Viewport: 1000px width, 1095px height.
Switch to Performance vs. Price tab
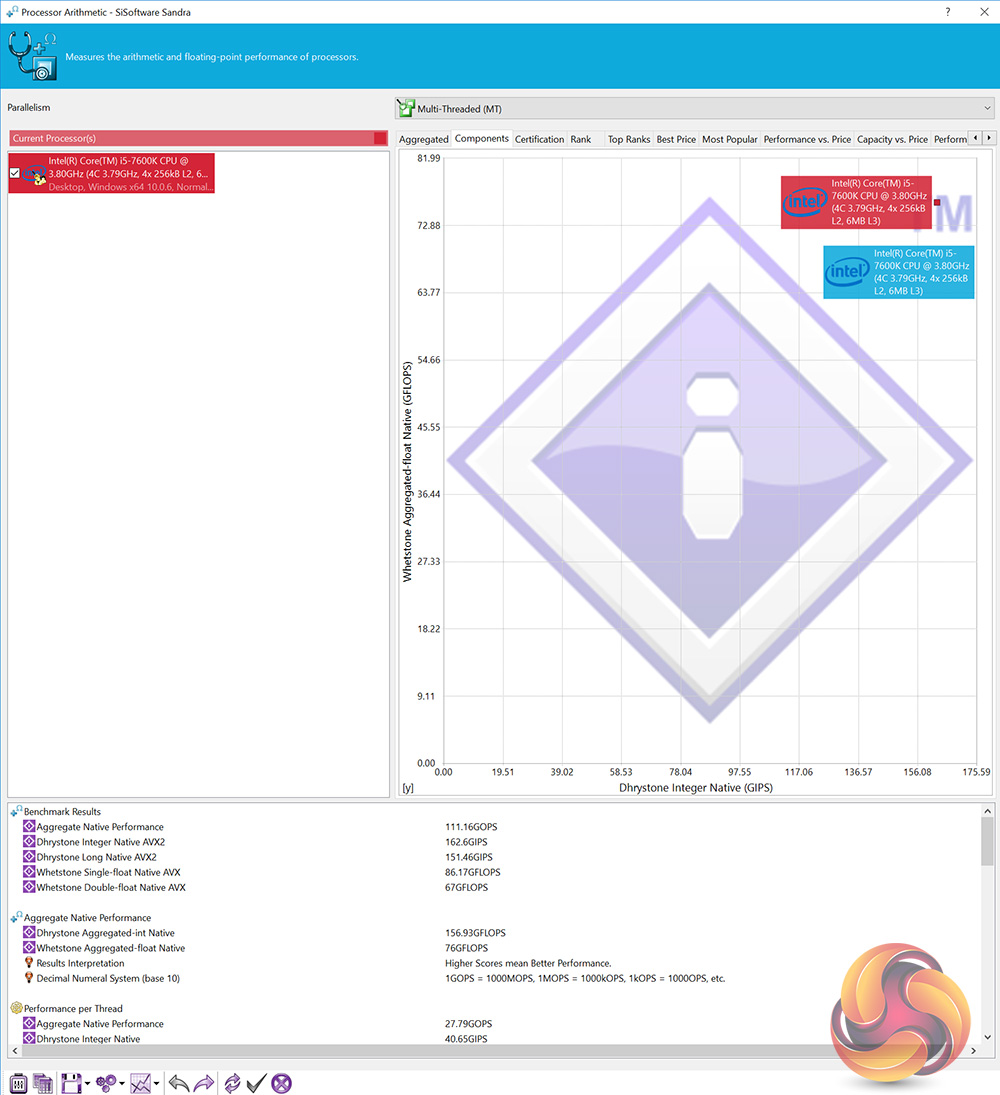(x=807, y=139)
